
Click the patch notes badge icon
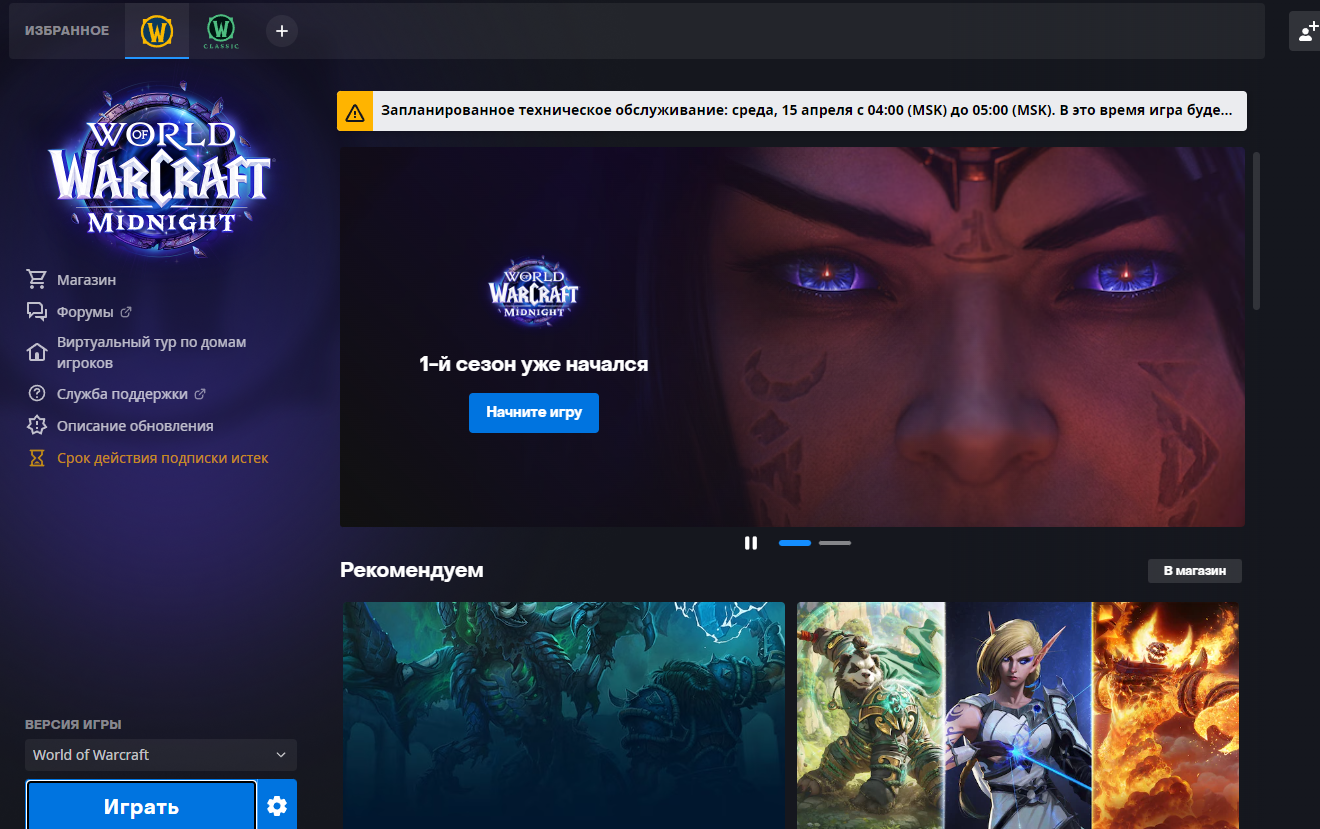click(x=37, y=426)
